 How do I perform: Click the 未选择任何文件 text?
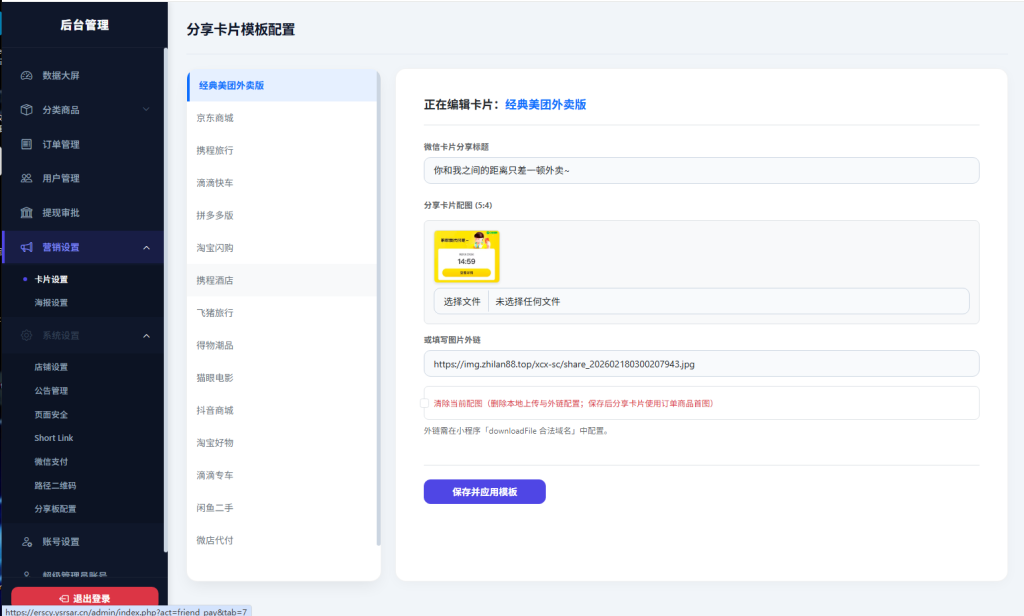(528, 301)
